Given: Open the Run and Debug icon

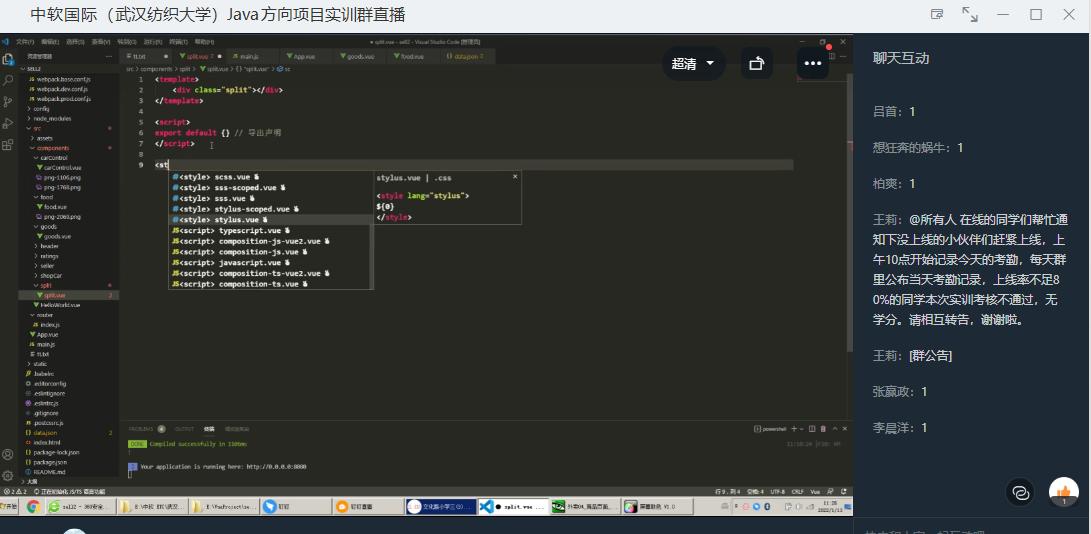Looking at the screenshot, I should [8, 123].
